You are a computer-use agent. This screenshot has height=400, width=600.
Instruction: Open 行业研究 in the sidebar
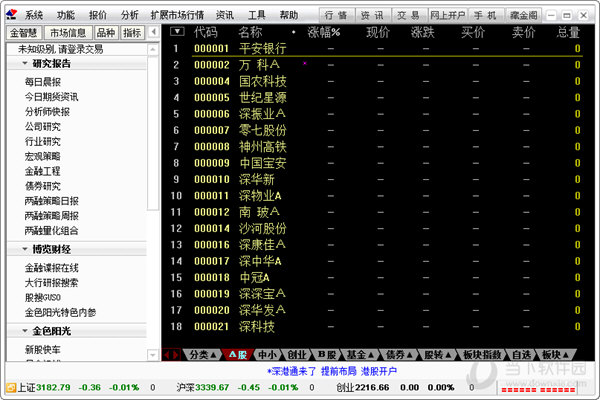[43, 141]
